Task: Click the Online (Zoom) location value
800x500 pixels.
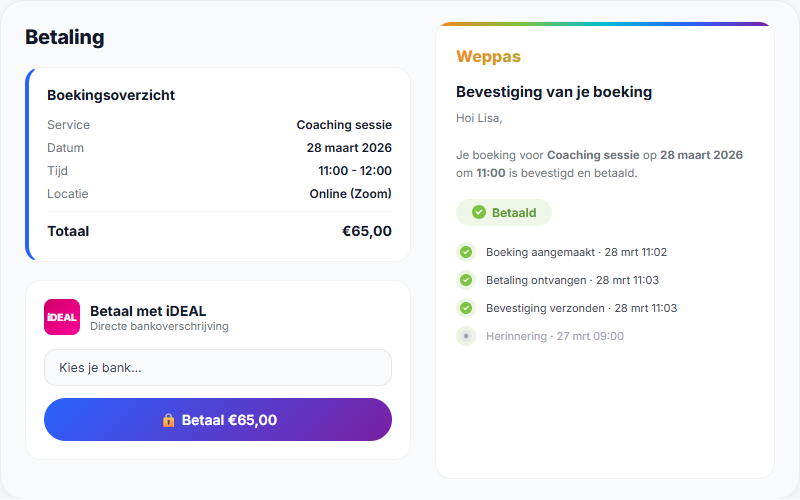Action: (x=350, y=194)
